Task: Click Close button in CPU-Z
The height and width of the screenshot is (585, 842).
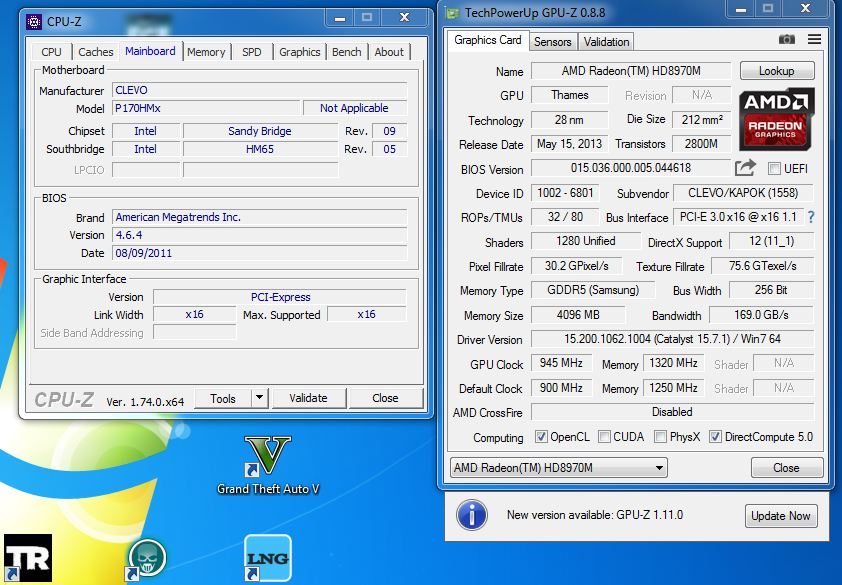Action: [385, 398]
